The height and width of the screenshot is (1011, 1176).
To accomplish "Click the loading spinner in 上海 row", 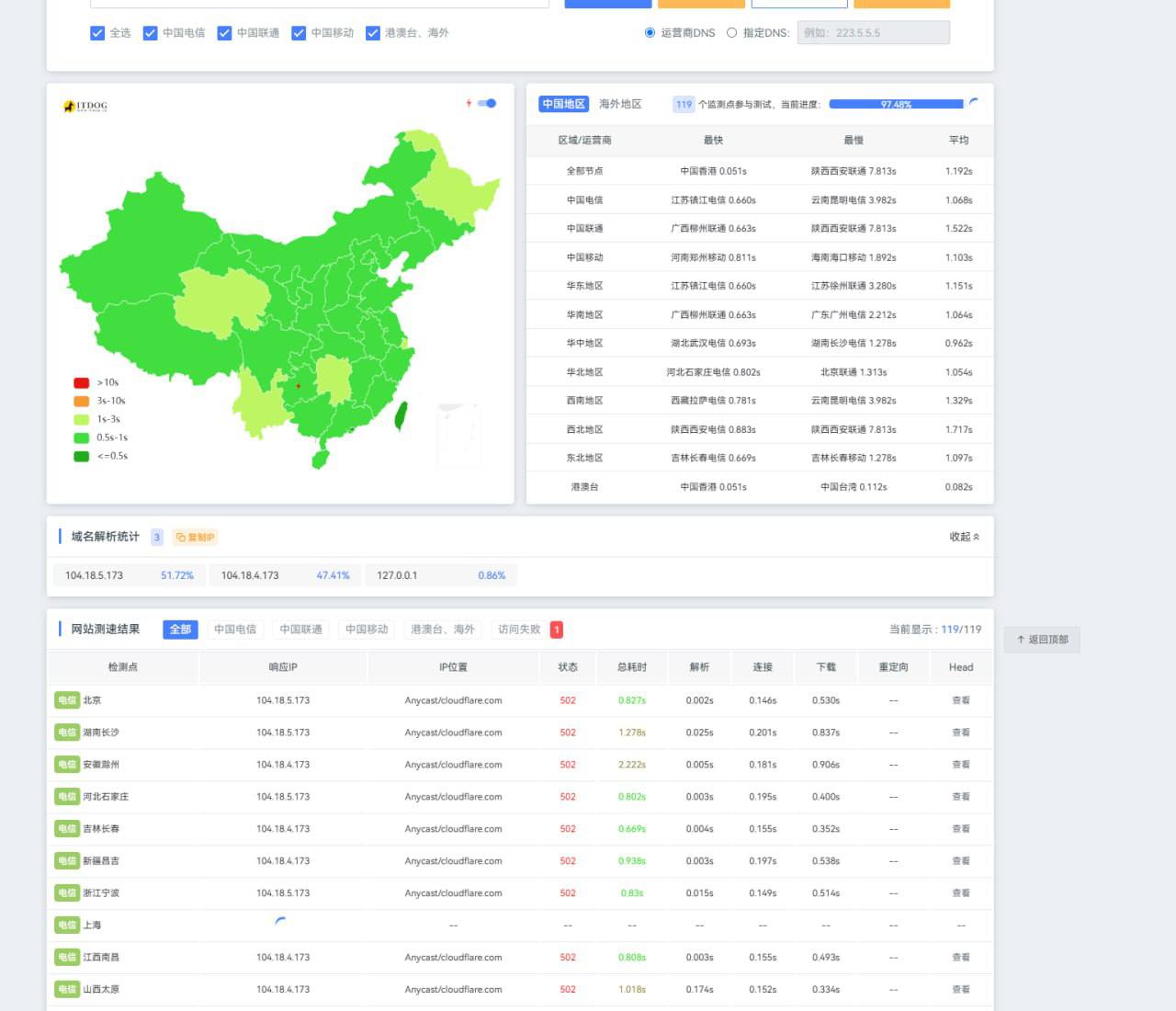I will coord(281,921).
